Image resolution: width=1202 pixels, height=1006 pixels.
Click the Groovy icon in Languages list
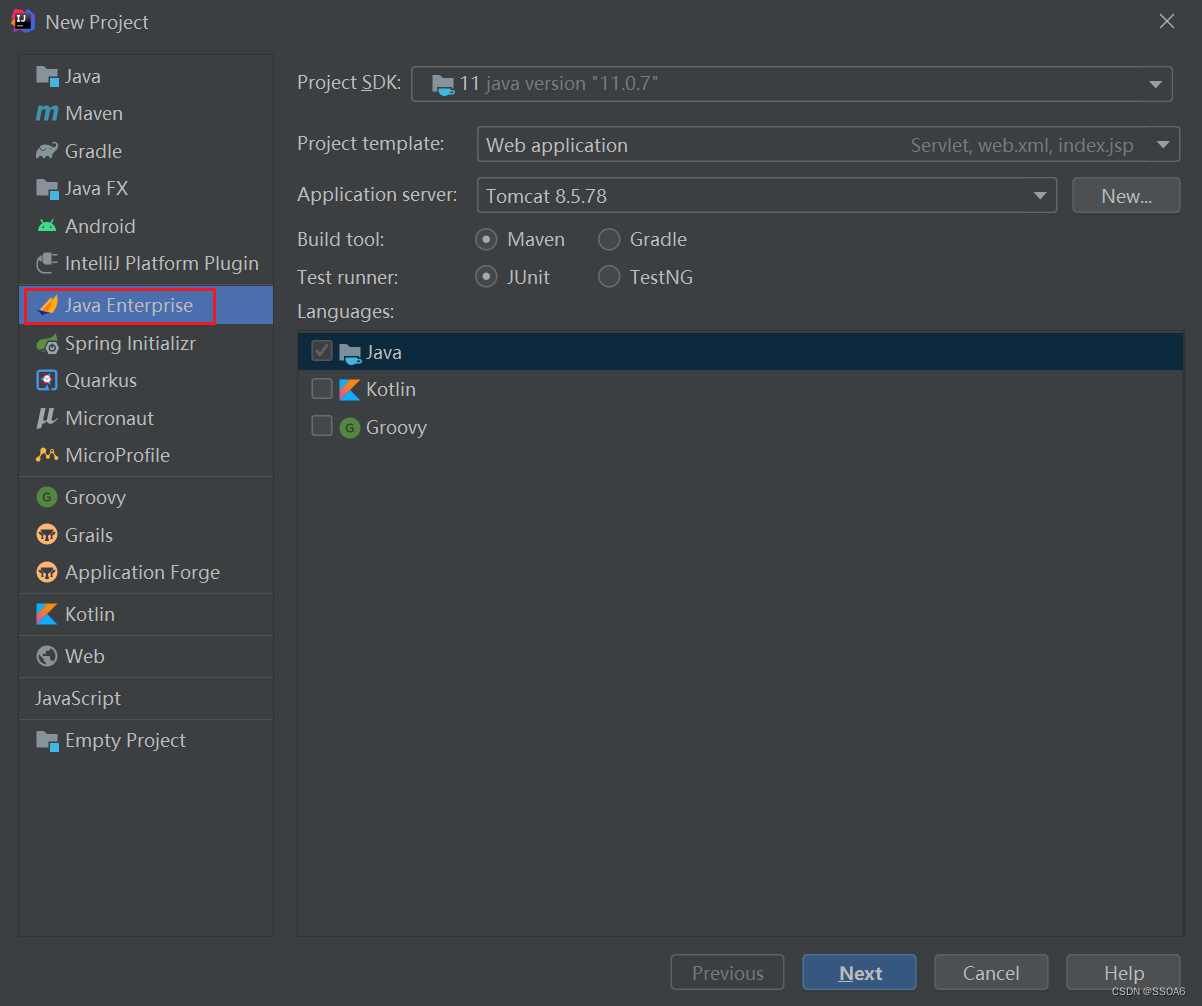click(x=349, y=427)
